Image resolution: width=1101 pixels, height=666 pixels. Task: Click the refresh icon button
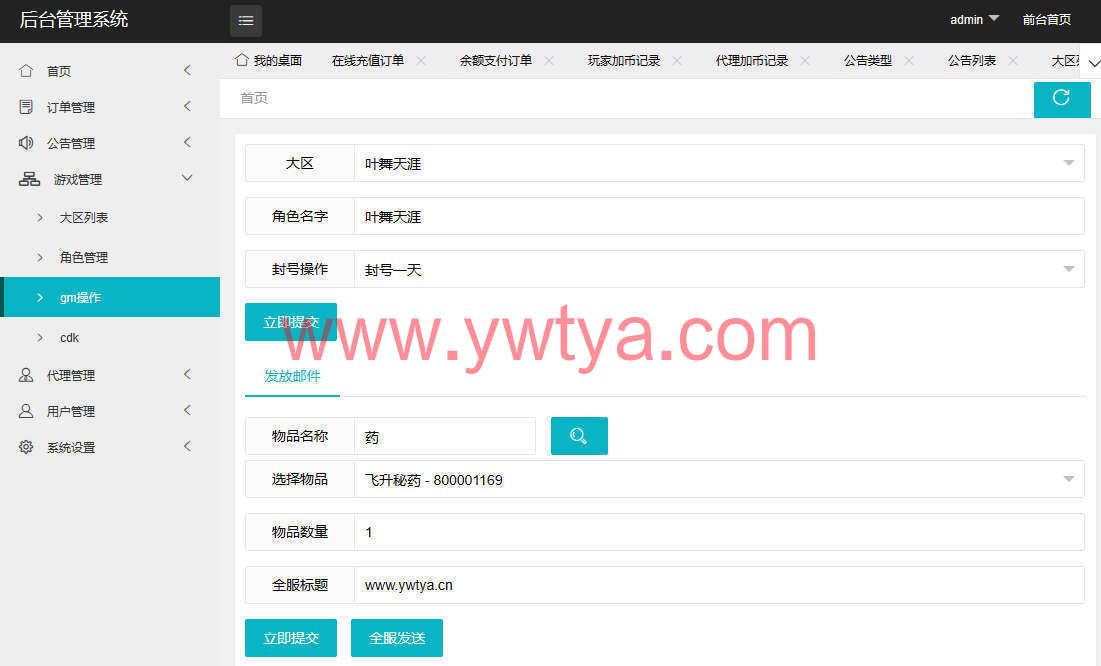[1062, 98]
